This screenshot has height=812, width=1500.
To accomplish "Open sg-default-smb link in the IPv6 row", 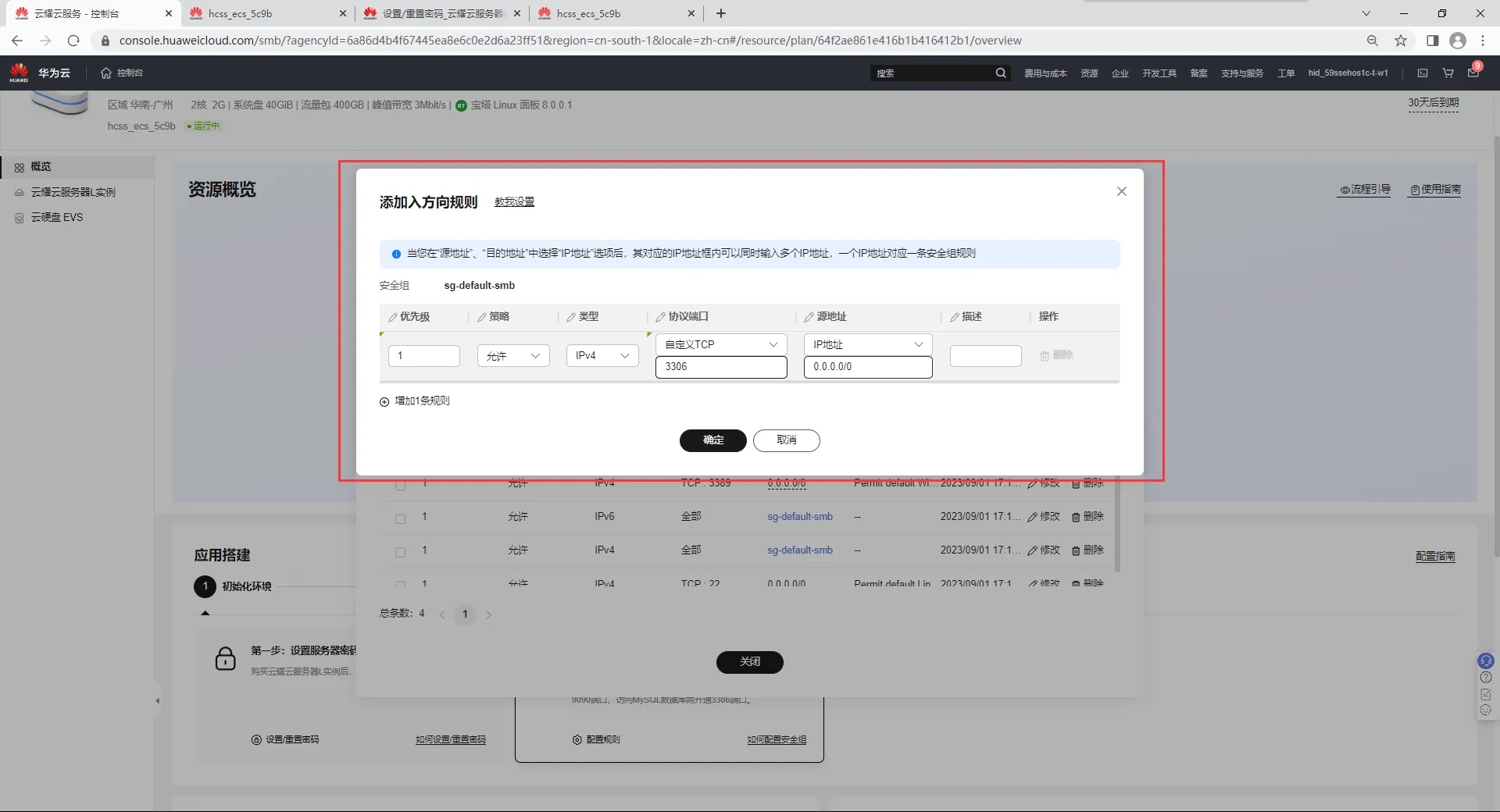I will click(x=800, y=517).
